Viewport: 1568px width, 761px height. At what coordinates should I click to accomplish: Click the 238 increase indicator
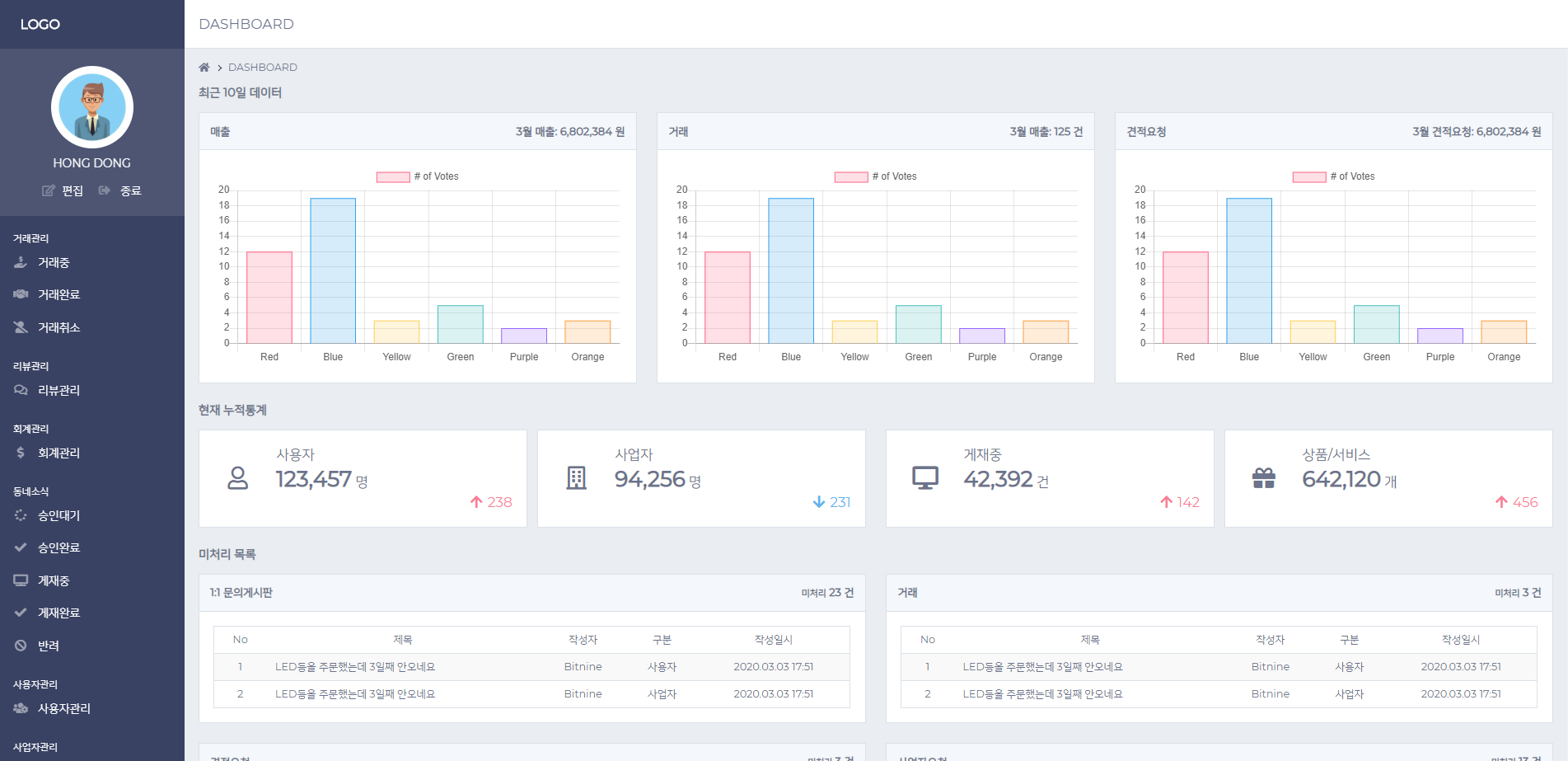(x=491, y=502)
